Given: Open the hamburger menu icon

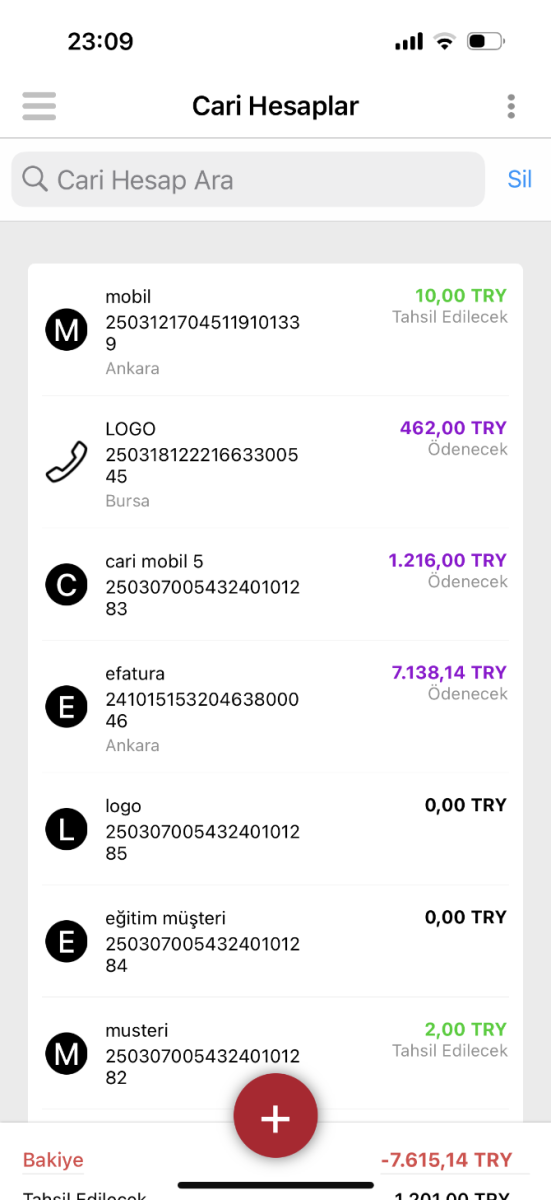Looking at the screenshot, I should click(39, 106).
